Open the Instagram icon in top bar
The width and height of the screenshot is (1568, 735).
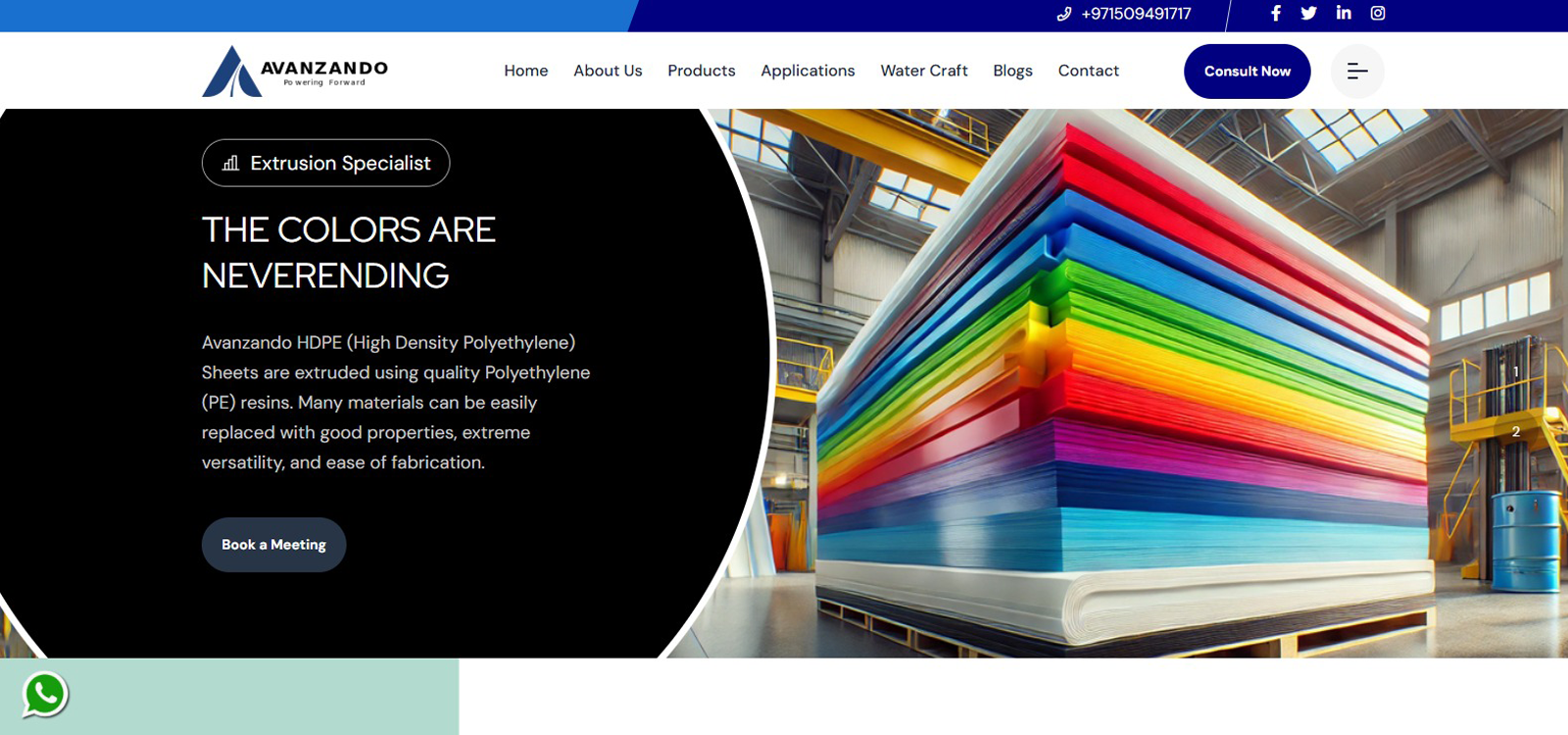(1377, 14)
